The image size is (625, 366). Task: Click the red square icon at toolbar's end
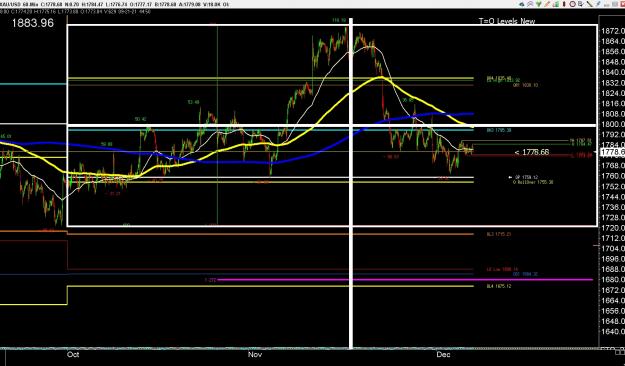point(623,4)
